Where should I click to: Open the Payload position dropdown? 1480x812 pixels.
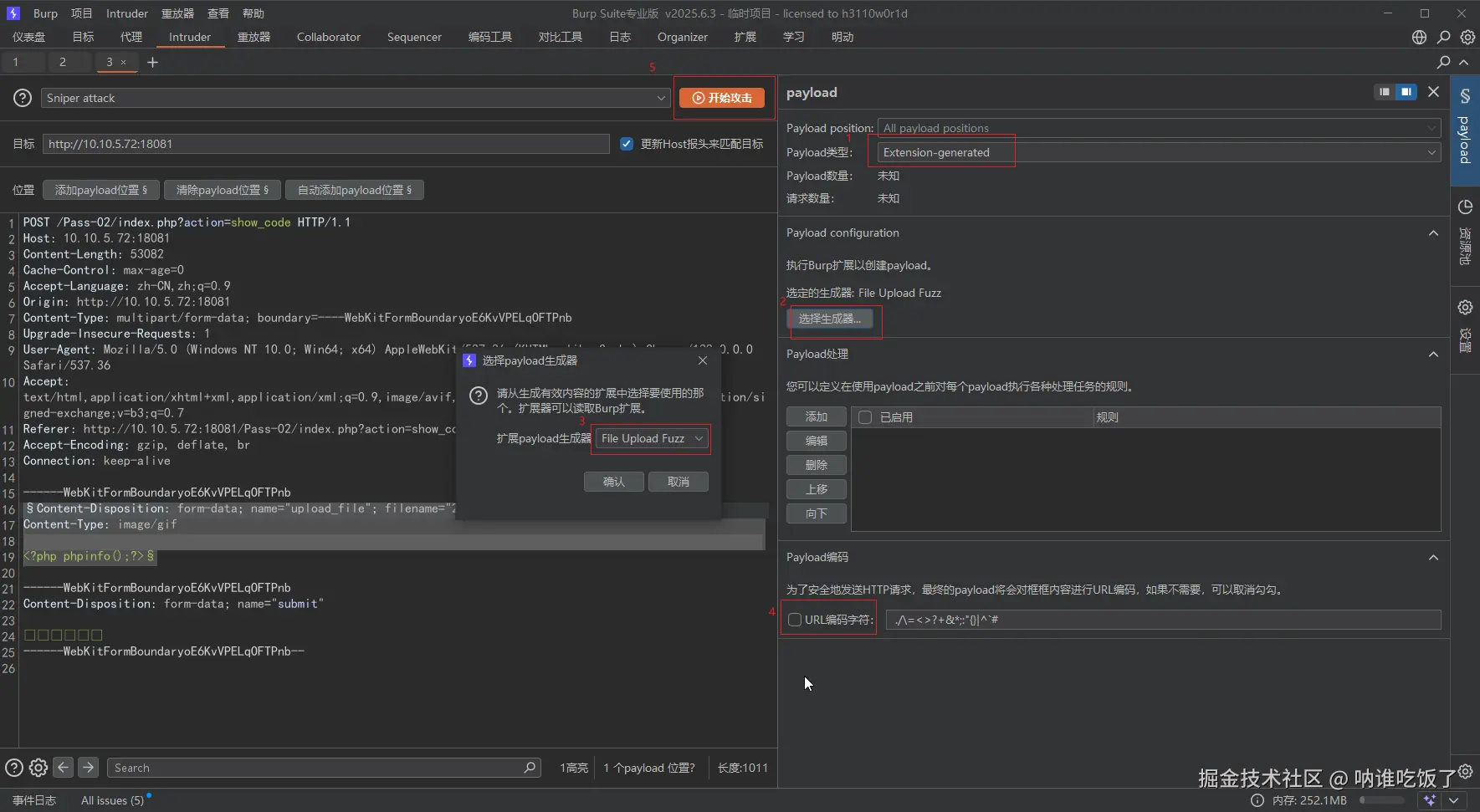point(1159,128)
